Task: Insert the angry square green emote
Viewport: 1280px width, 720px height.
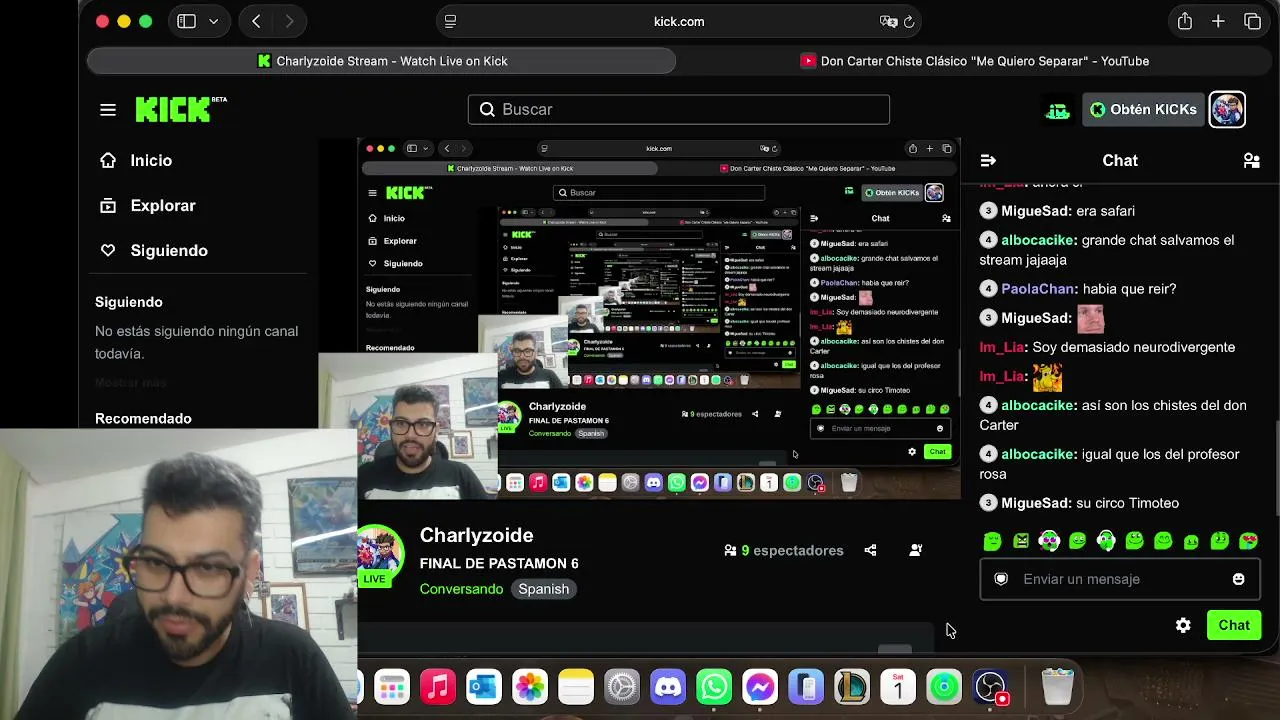Action: (x=1021, y=541)
